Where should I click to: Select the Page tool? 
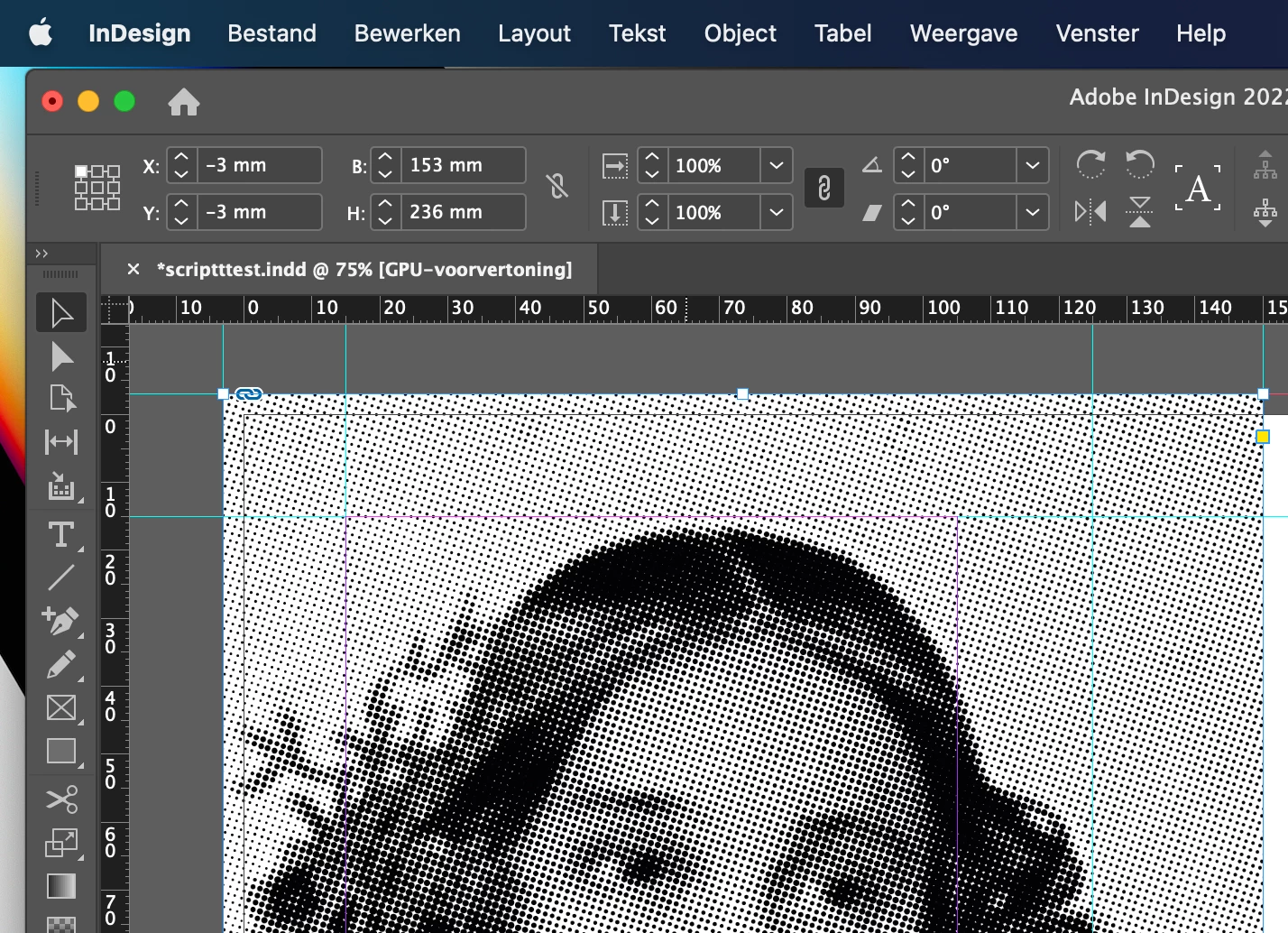pyautogui.click(x=61, y=399)
